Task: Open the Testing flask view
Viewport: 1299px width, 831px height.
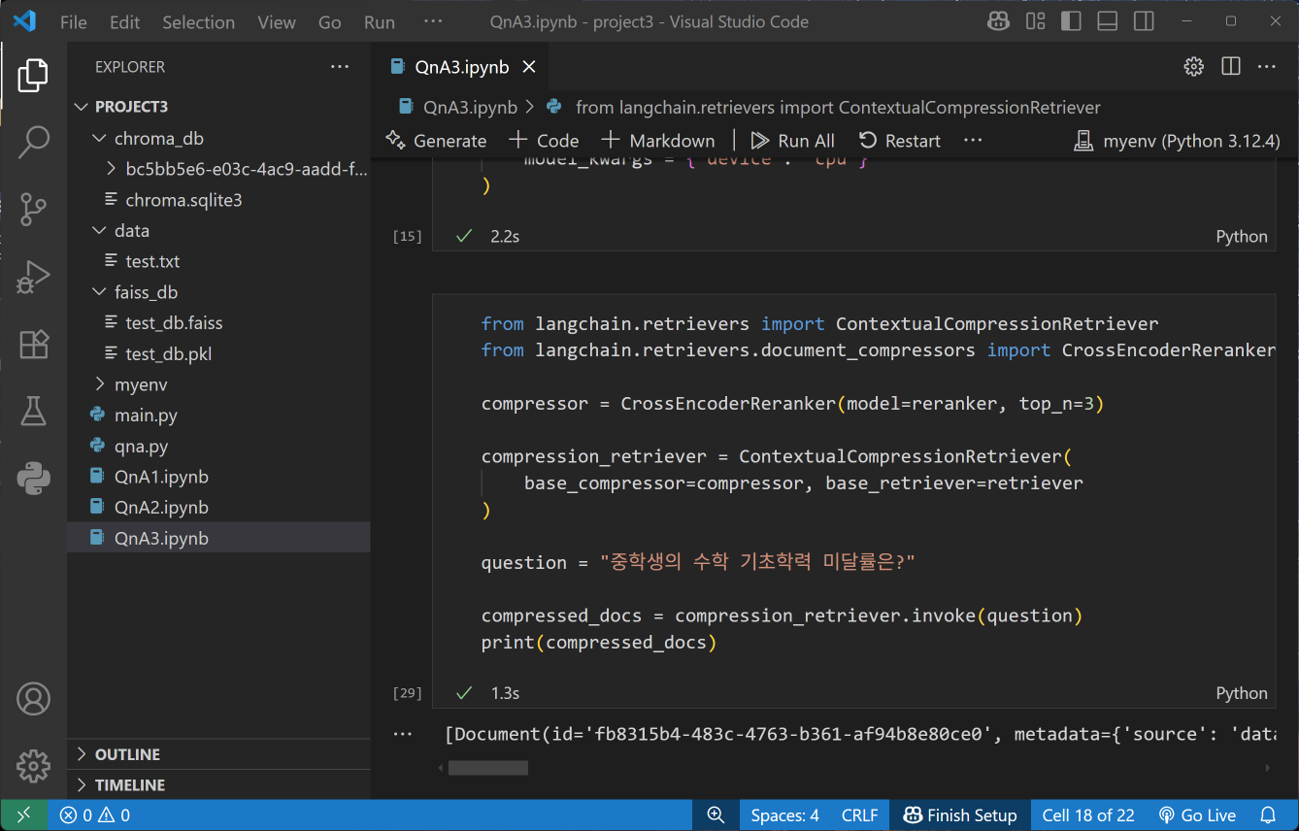Action: pos(33,411)
